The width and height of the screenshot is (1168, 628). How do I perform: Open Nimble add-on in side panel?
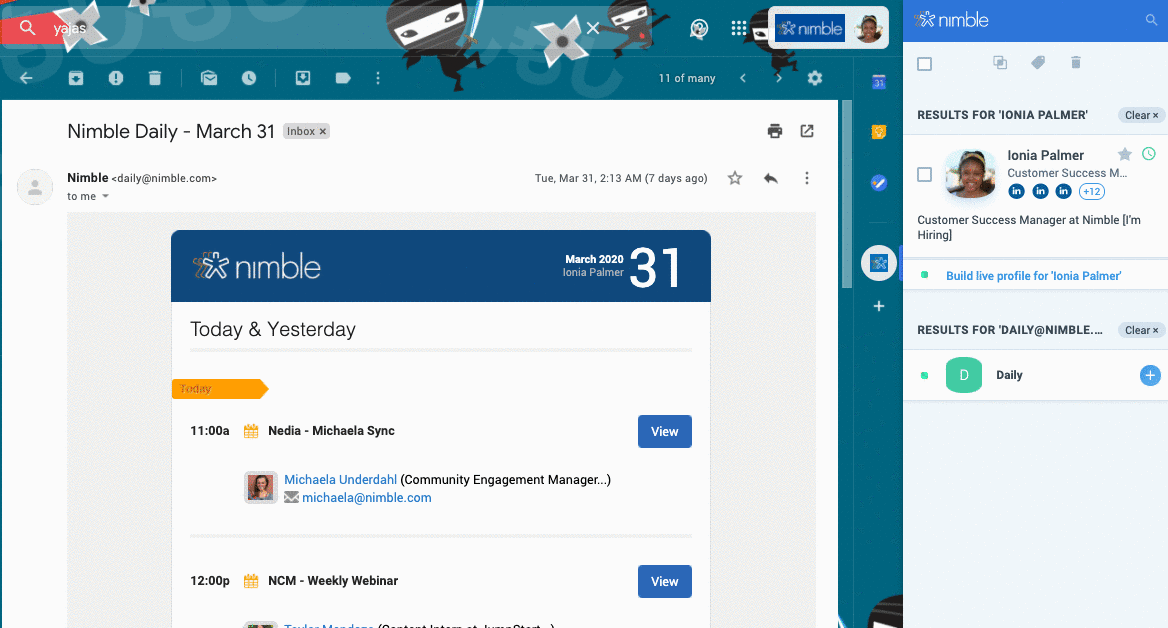[878, 263]
